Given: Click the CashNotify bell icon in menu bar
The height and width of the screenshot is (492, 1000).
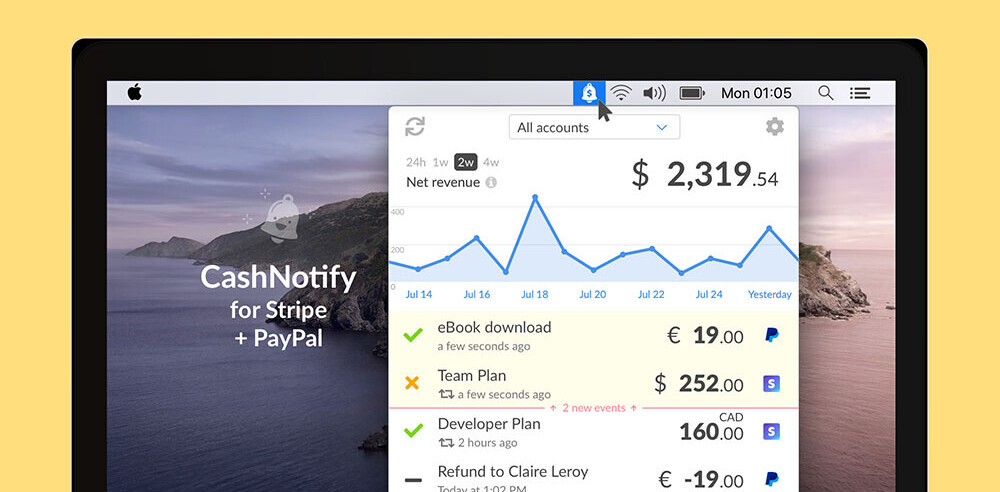Looking at the screenshot, I should click(589, 93).
